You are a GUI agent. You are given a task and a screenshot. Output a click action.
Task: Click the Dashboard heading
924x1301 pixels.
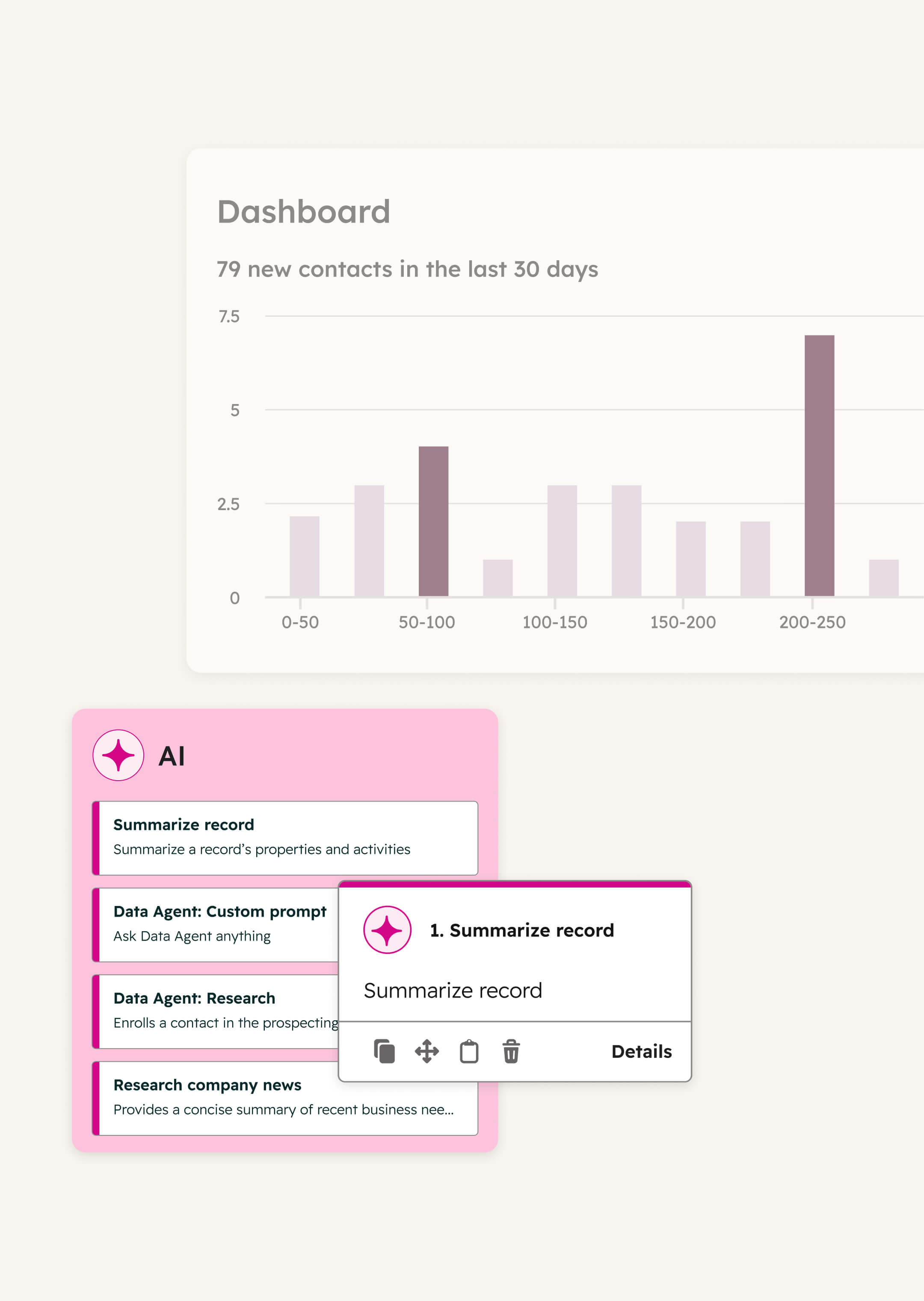tap(304, 212)
